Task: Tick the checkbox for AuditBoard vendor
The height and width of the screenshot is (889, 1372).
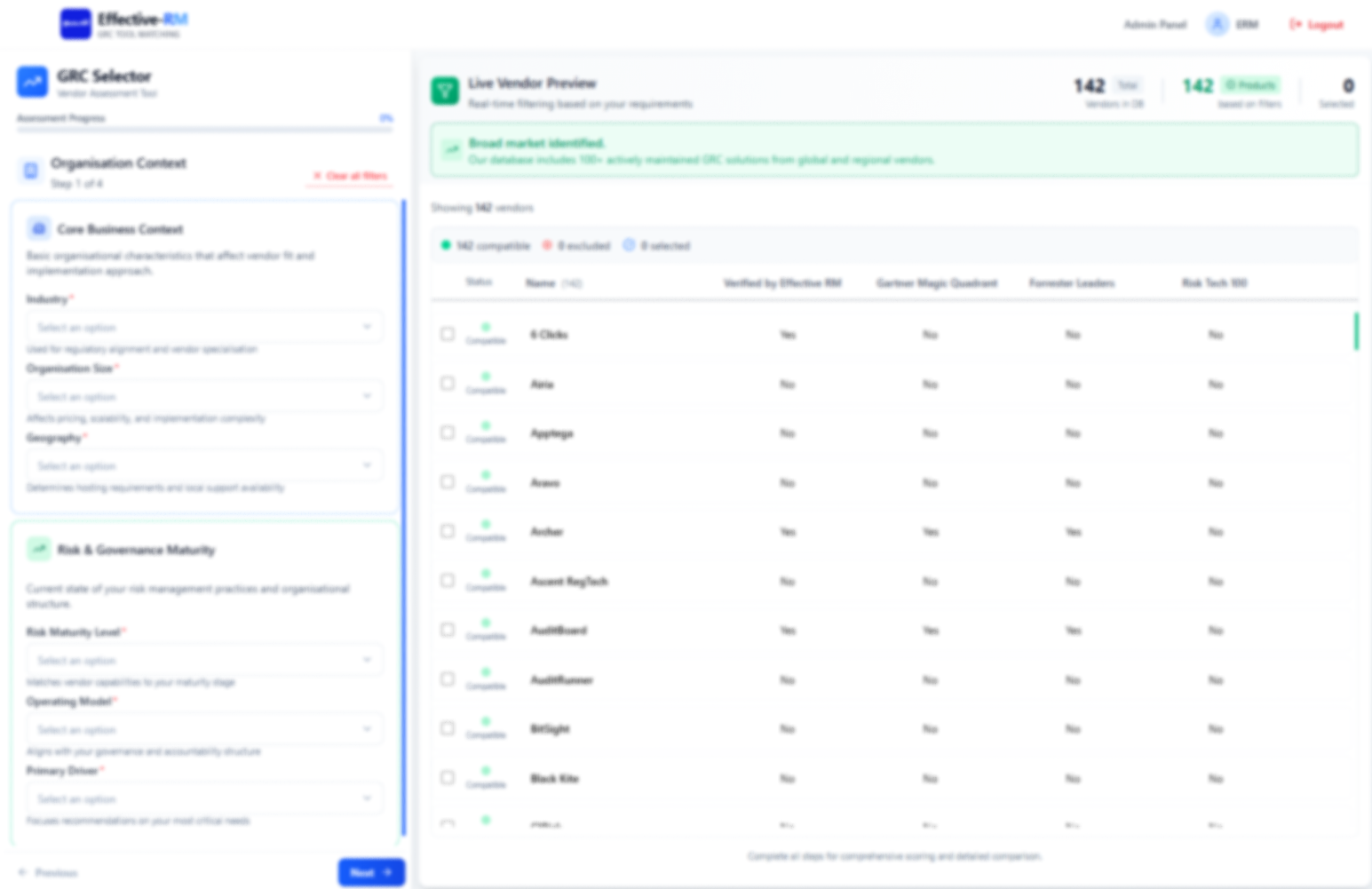Action: (448, 630)
